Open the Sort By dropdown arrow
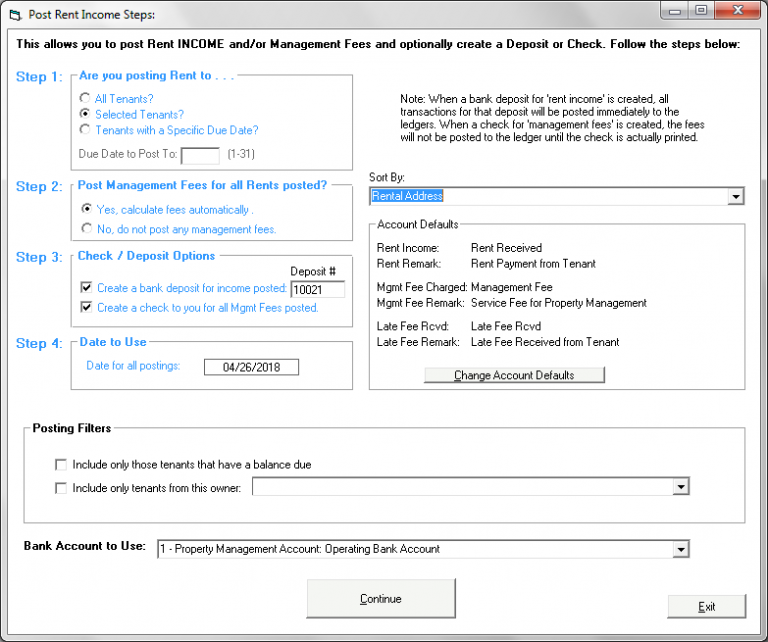Image resolution: width=768 pixels, height=642 pixels. 735,196
